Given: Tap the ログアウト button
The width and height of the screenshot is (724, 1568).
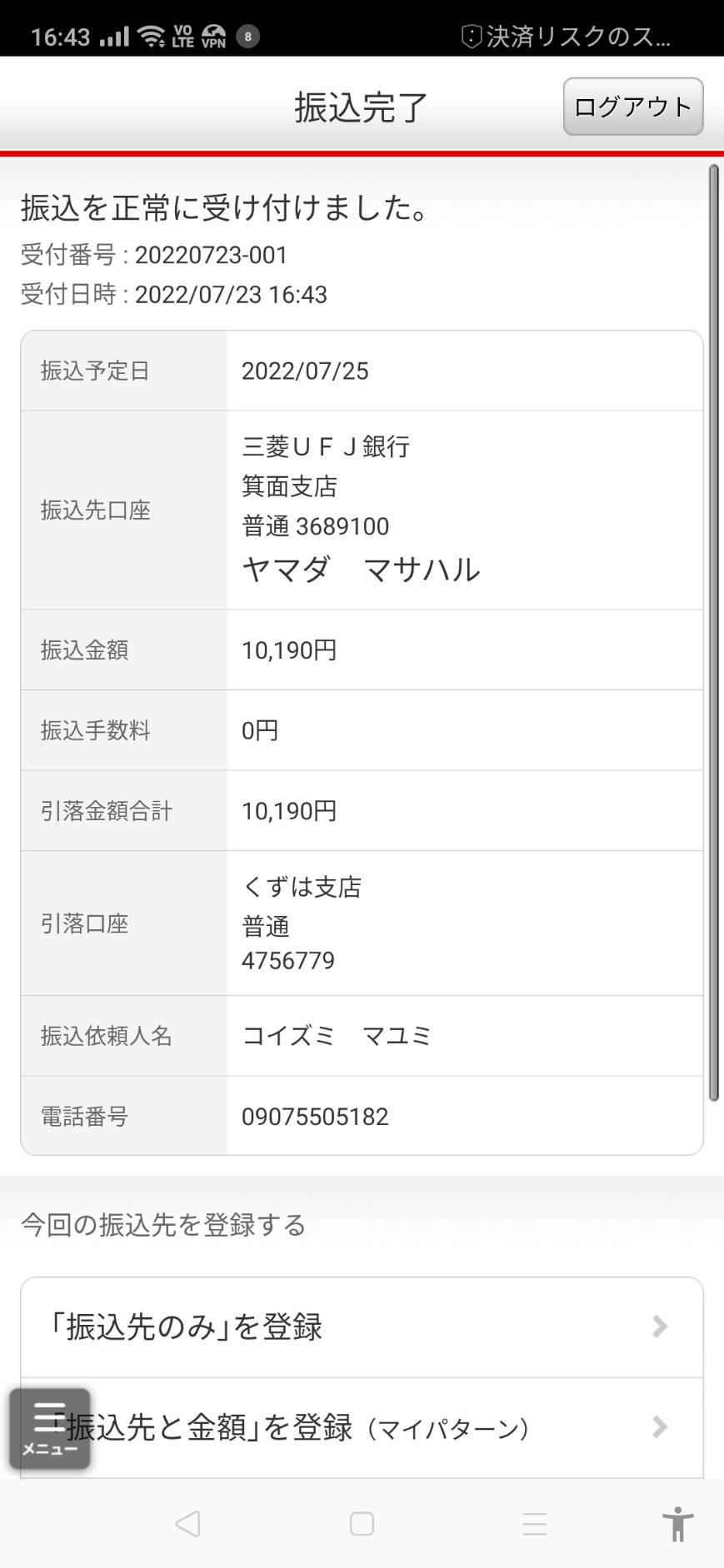Looking at the screenshot, I should click(633, 107).
